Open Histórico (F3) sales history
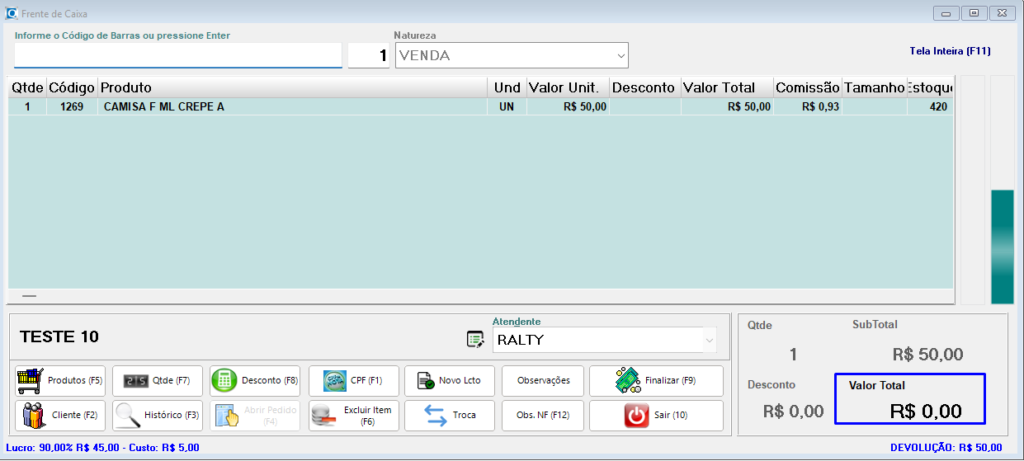1024x461 pixels. pos(157,415)
